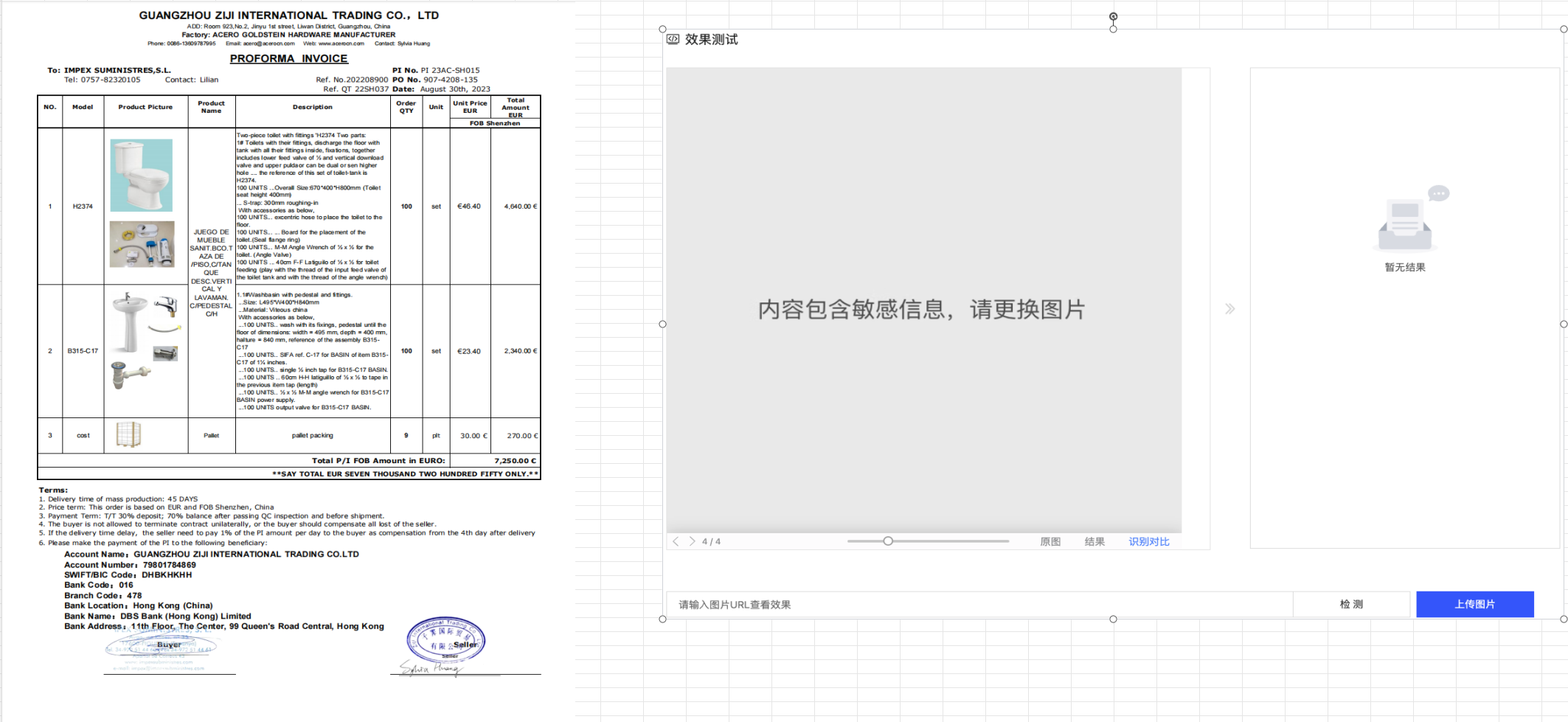The image size is (1568, 722).
Task: Click the bottom-right resize handle of the embedded image
Action: pyautogui.click(x=1564, y=619)
